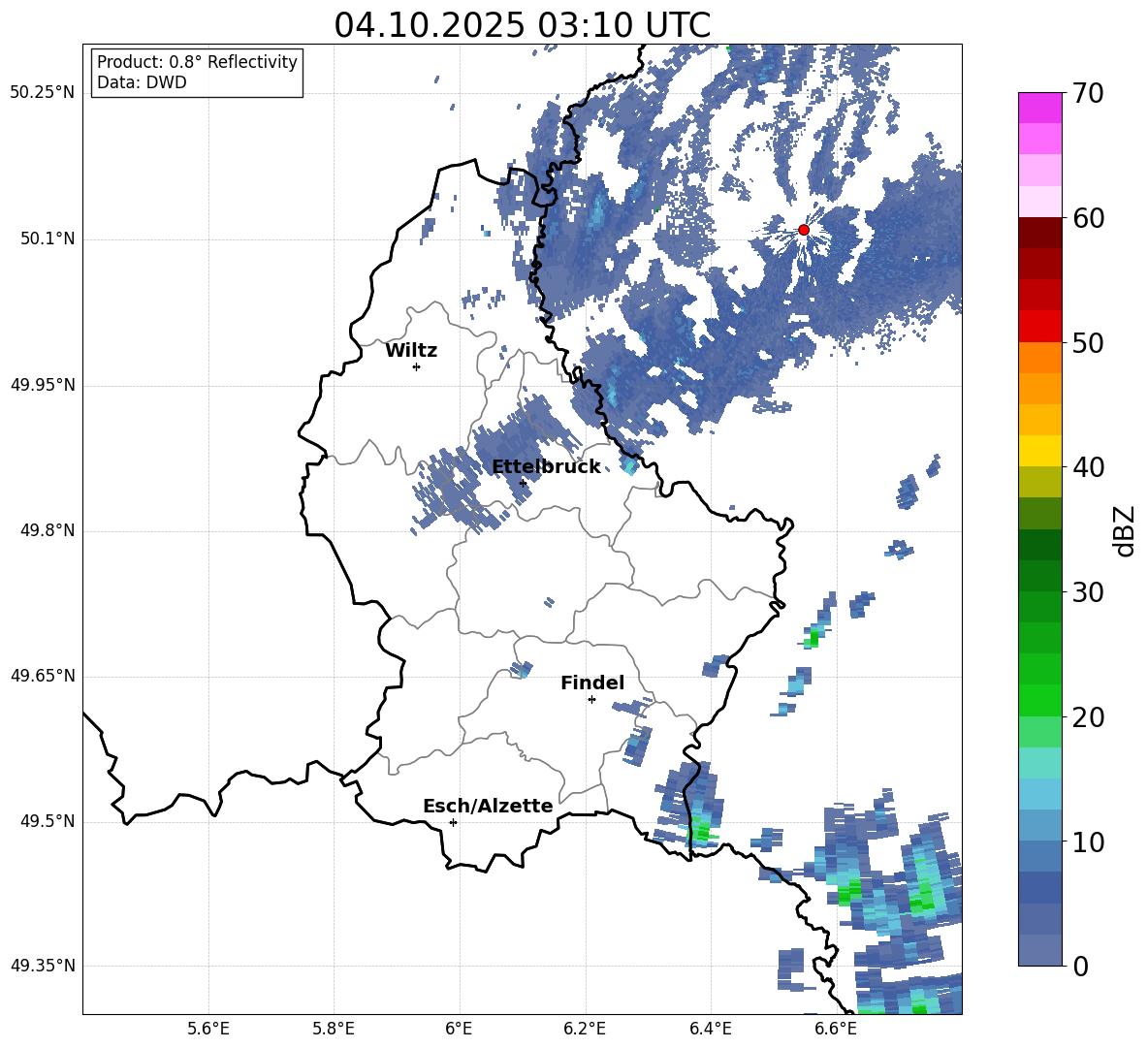The image size is (1148, 1048).
Task: Click the 6°E longitude label
Action: point(459,1029)
